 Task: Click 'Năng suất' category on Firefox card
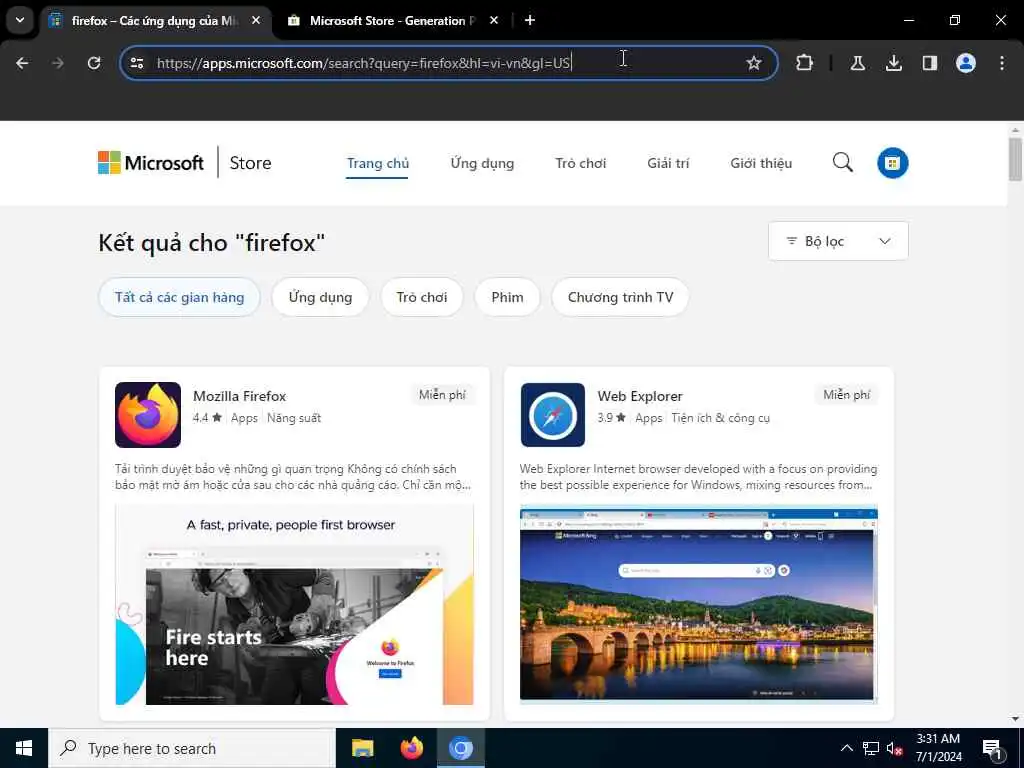[294, 418]
